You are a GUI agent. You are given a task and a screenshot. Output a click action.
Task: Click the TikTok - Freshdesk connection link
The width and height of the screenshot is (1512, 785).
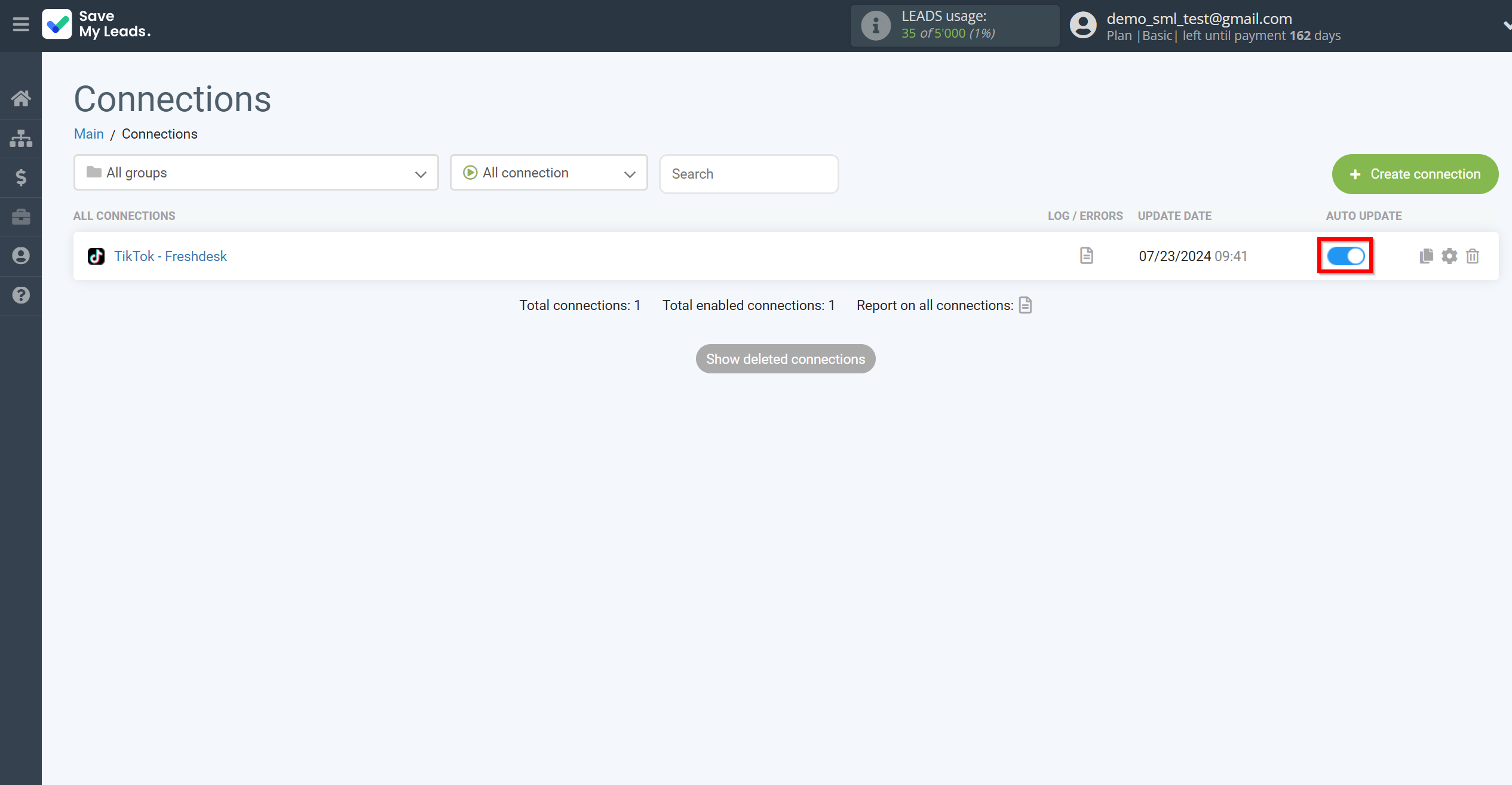point(170,256)
